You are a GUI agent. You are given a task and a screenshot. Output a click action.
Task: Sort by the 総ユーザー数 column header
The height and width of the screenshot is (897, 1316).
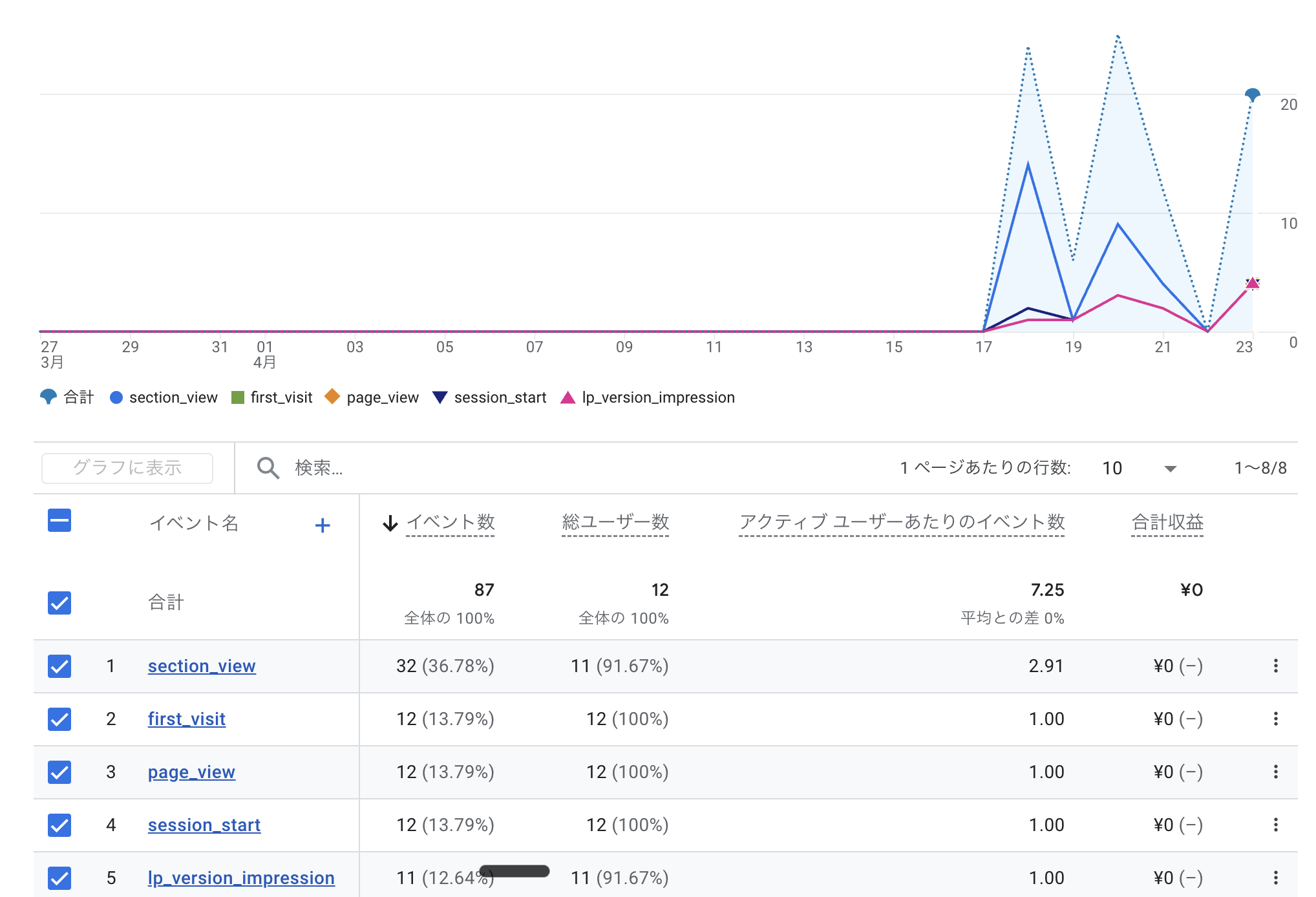coord(615,522)
